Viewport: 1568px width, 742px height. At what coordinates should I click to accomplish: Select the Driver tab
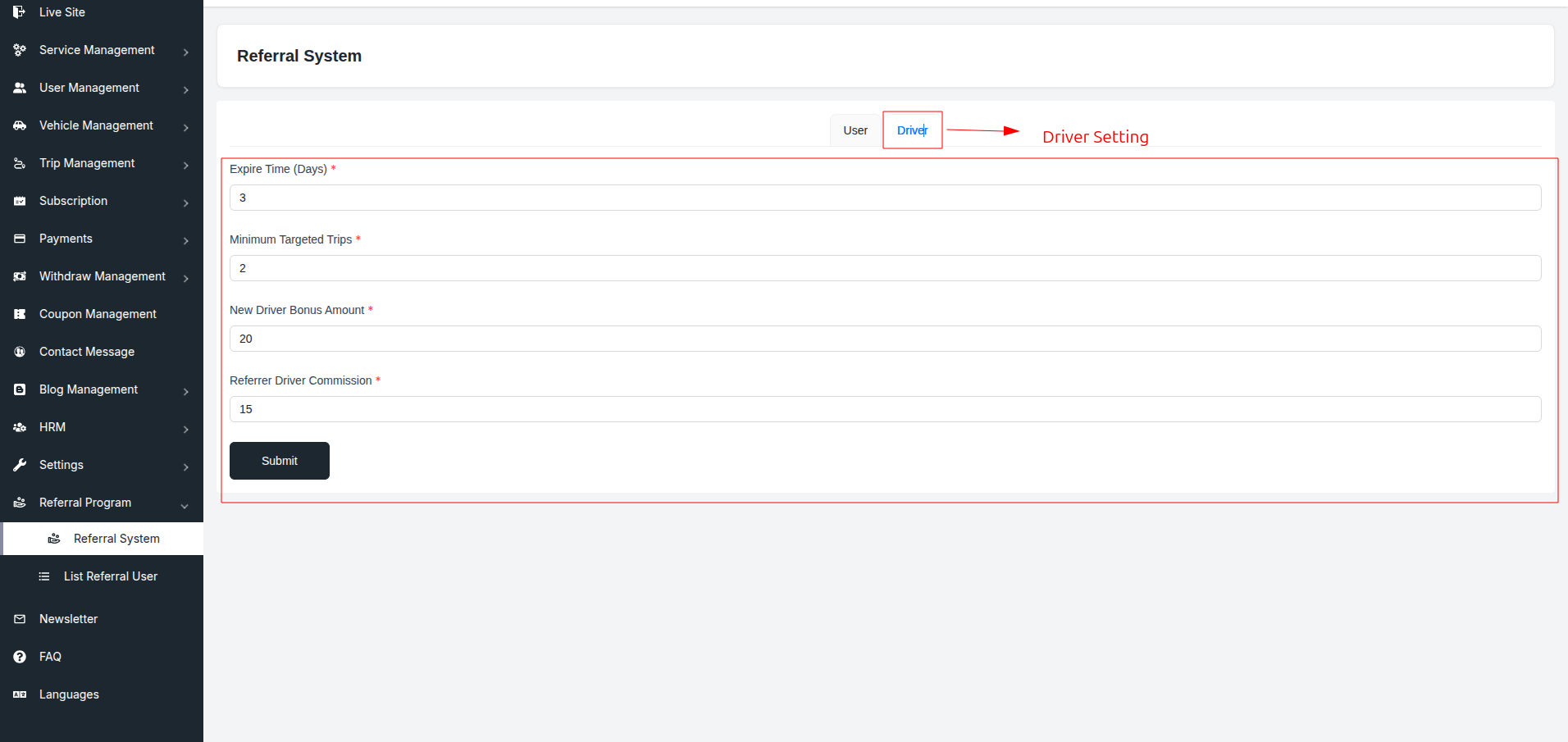pos(912,130)
